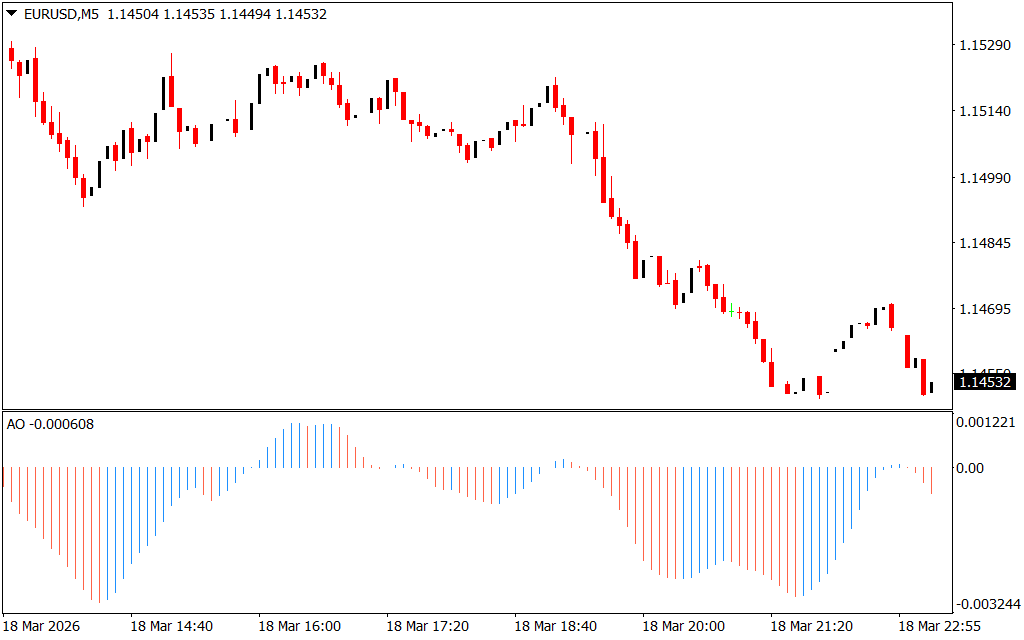Click the 1.15140 level on price scale
The image size is (1024, 640).
point(984,112)
